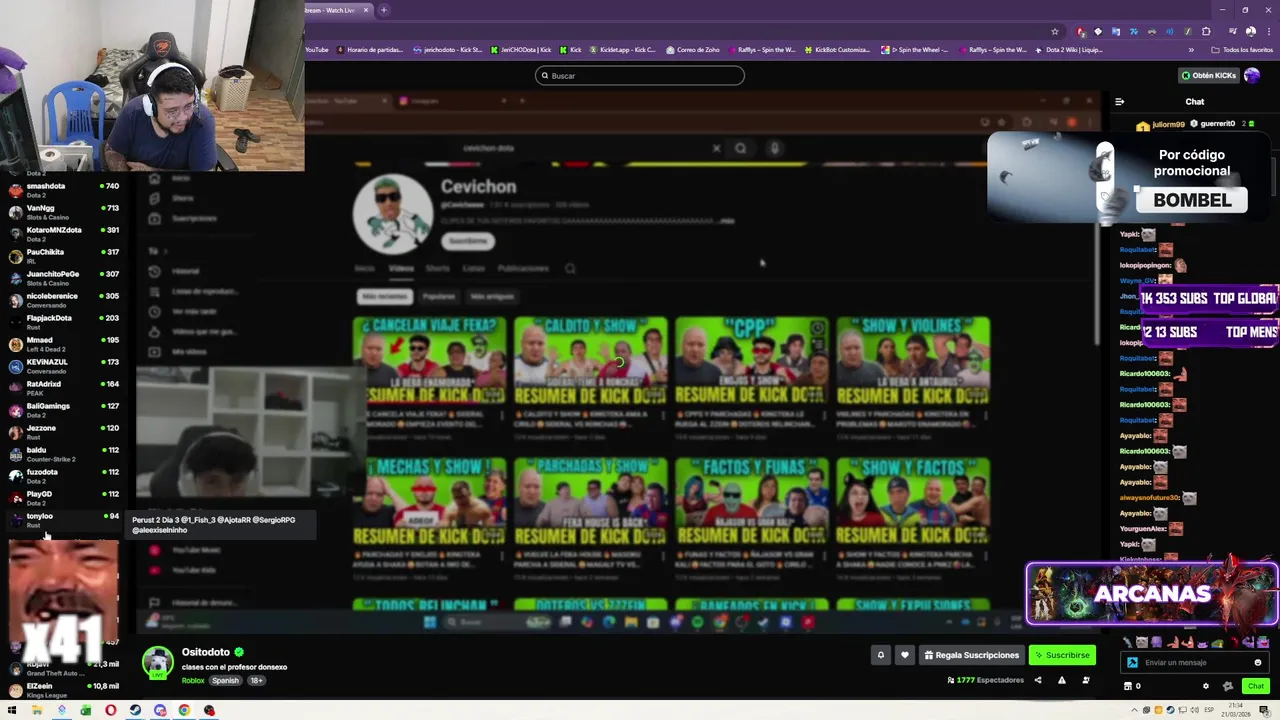Image resolution: width=1280 pixels, height=720 pixels.
Task: Open chat settings gear icon
Action: coord(1205,686)
